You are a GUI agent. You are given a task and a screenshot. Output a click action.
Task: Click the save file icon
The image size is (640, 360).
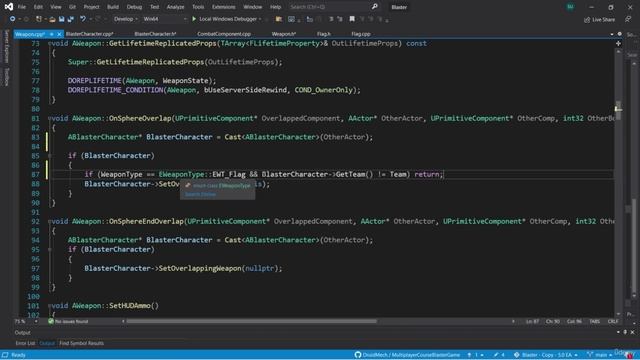click(x=61, y=19)
